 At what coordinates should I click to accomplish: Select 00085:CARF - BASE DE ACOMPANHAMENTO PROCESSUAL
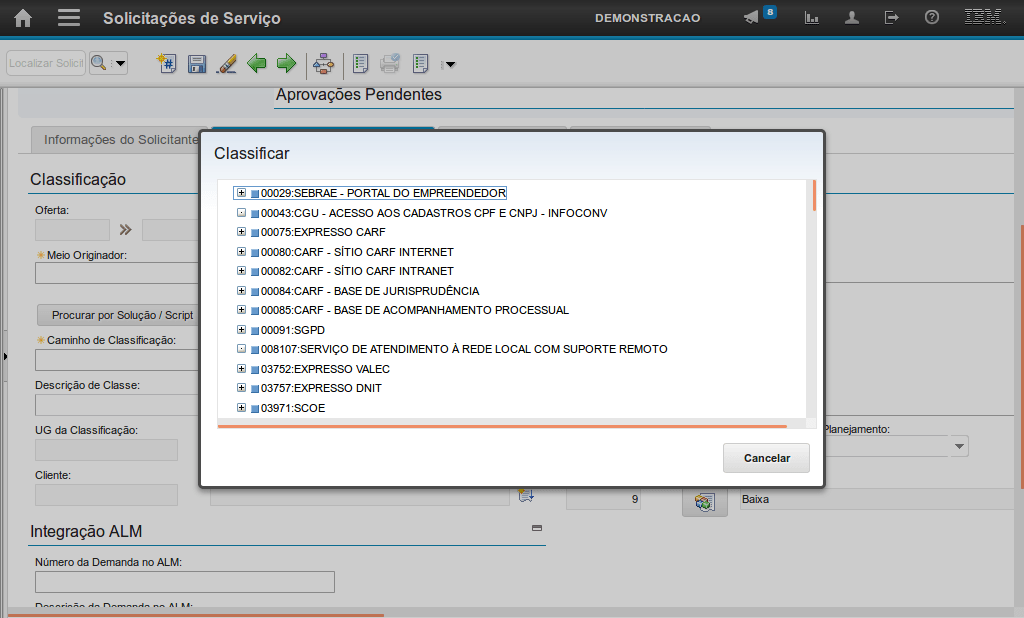(x=415, y=310)
